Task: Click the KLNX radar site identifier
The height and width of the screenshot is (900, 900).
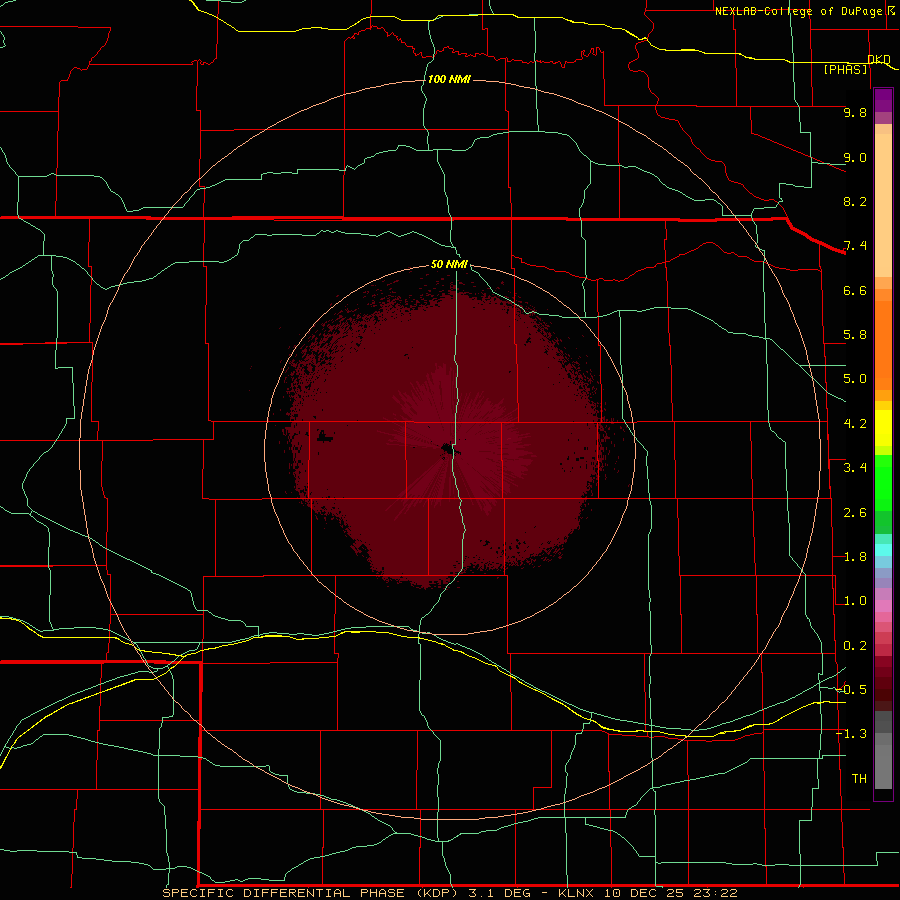Action: point(577,893)
